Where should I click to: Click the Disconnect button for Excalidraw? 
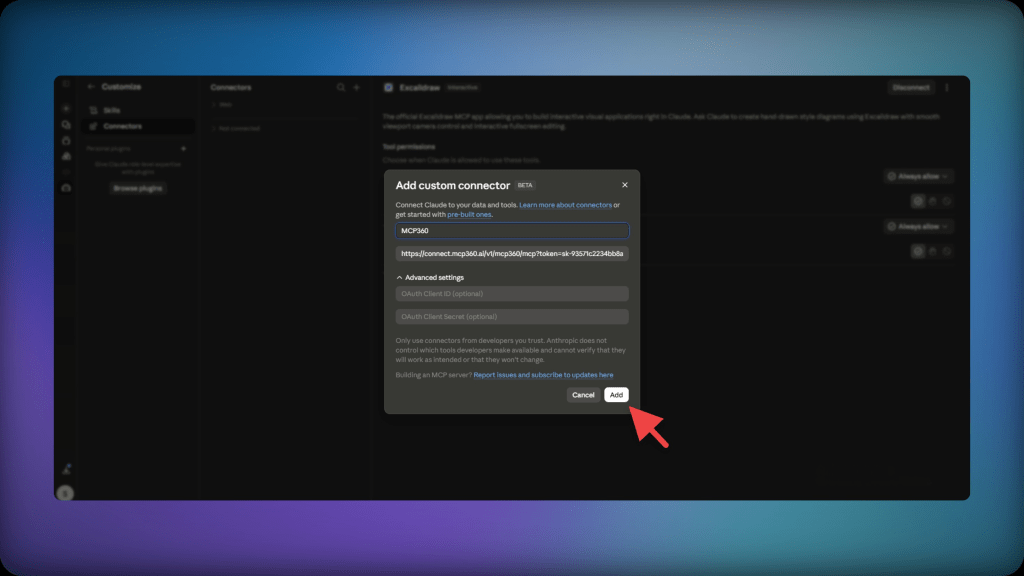pos(910,88)
